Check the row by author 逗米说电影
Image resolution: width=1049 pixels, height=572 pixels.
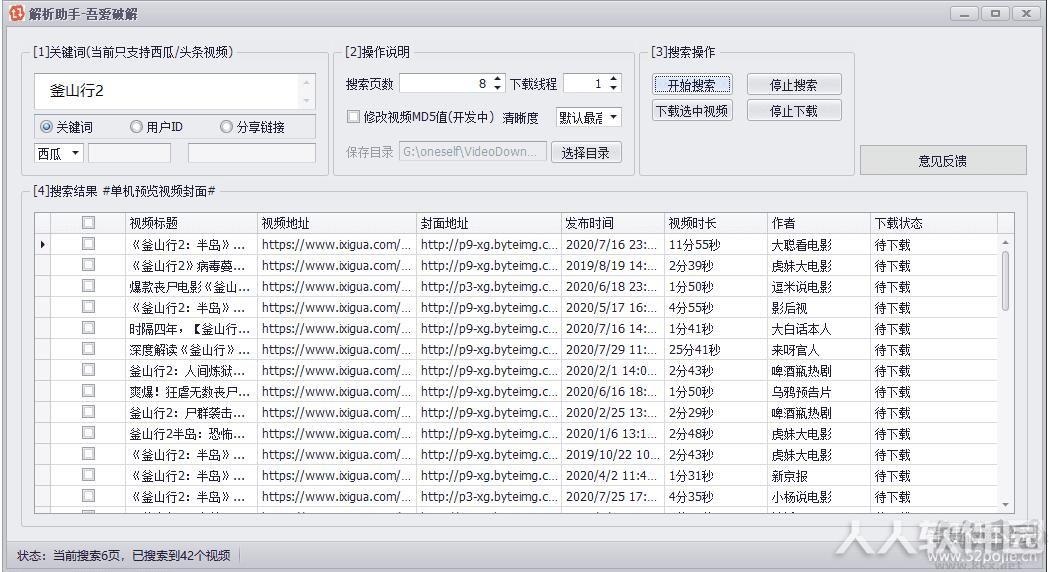point(88,286)
